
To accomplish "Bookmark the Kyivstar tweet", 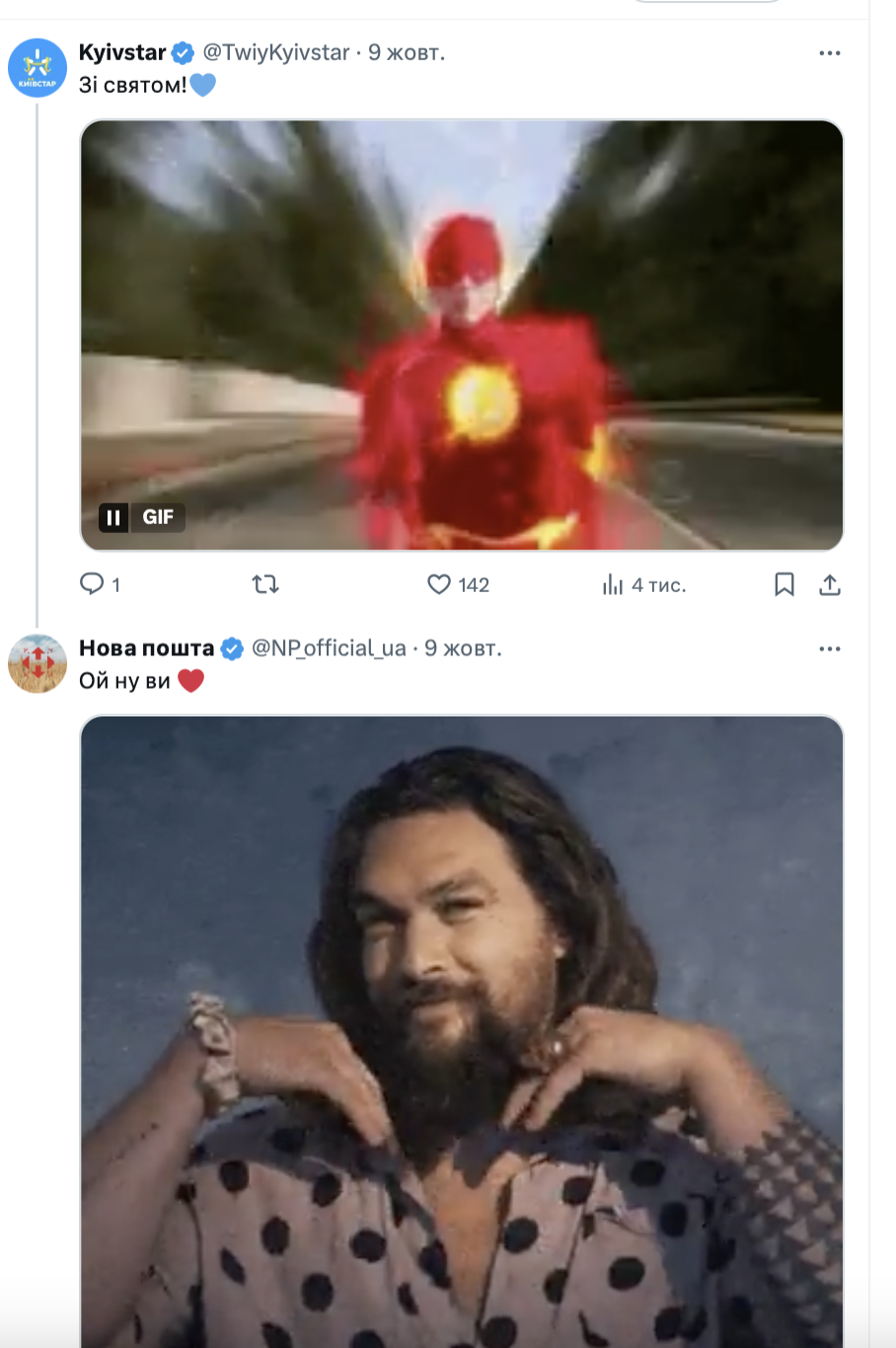I will (x=784, y=585).
